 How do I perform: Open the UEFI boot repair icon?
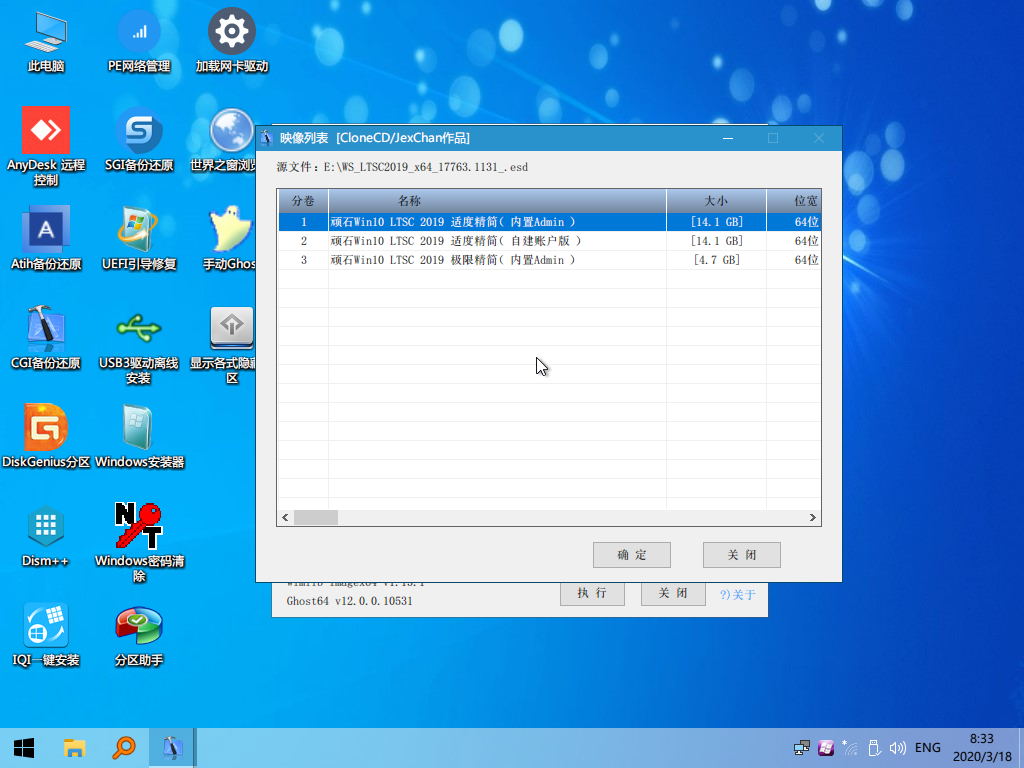point(139,231)
